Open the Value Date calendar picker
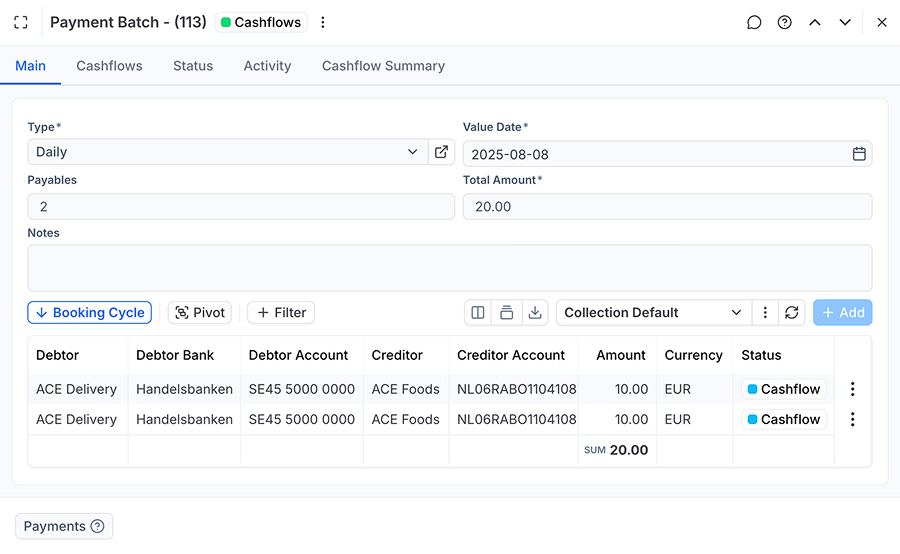 coord(859,154)
